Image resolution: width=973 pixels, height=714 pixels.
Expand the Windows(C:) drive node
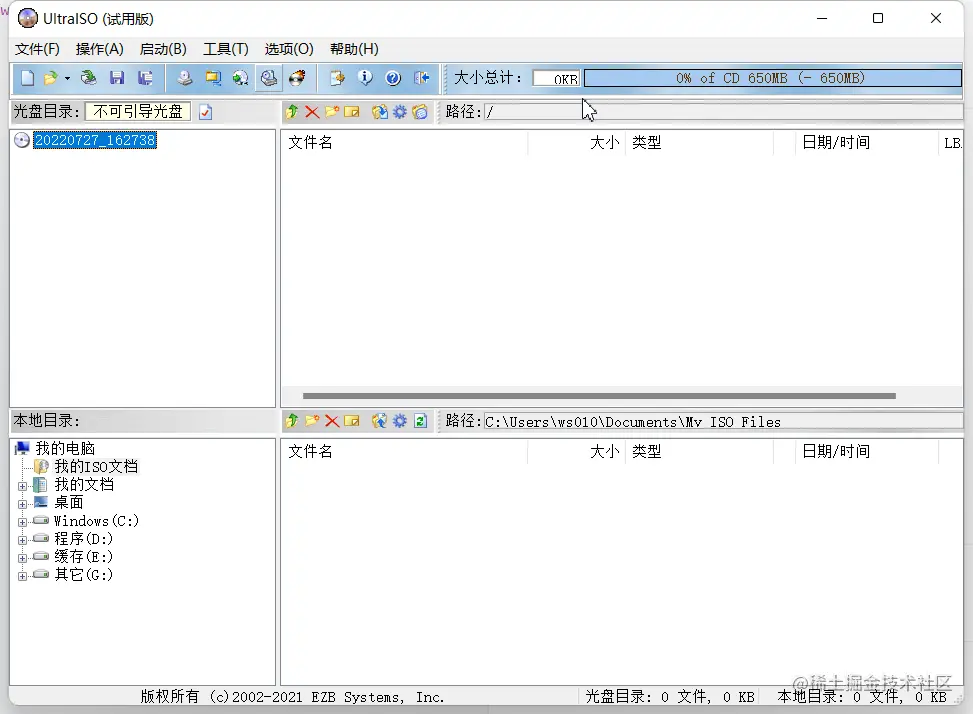coord(22,522)
